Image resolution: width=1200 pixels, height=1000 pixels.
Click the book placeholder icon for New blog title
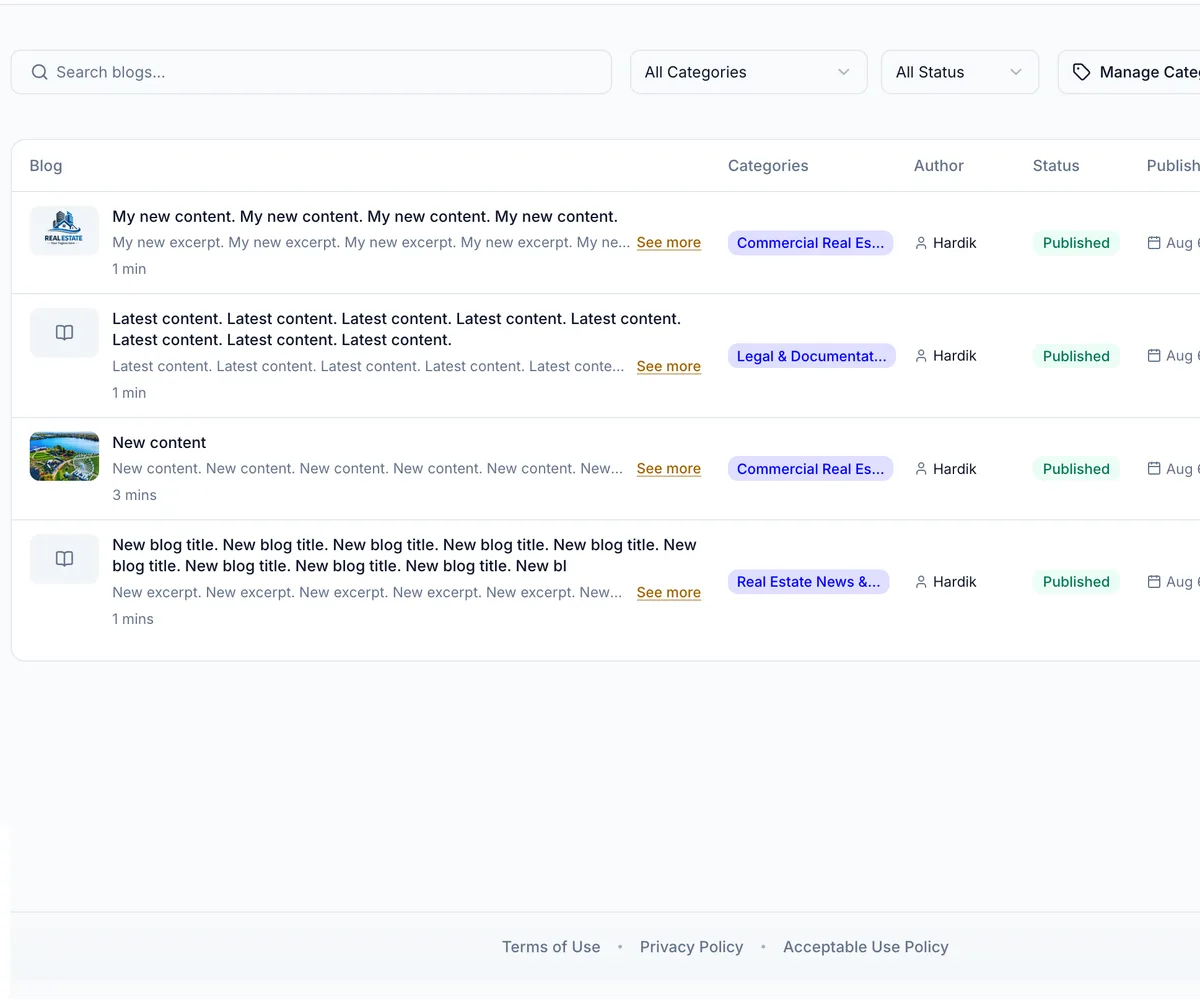pos(64,559)
